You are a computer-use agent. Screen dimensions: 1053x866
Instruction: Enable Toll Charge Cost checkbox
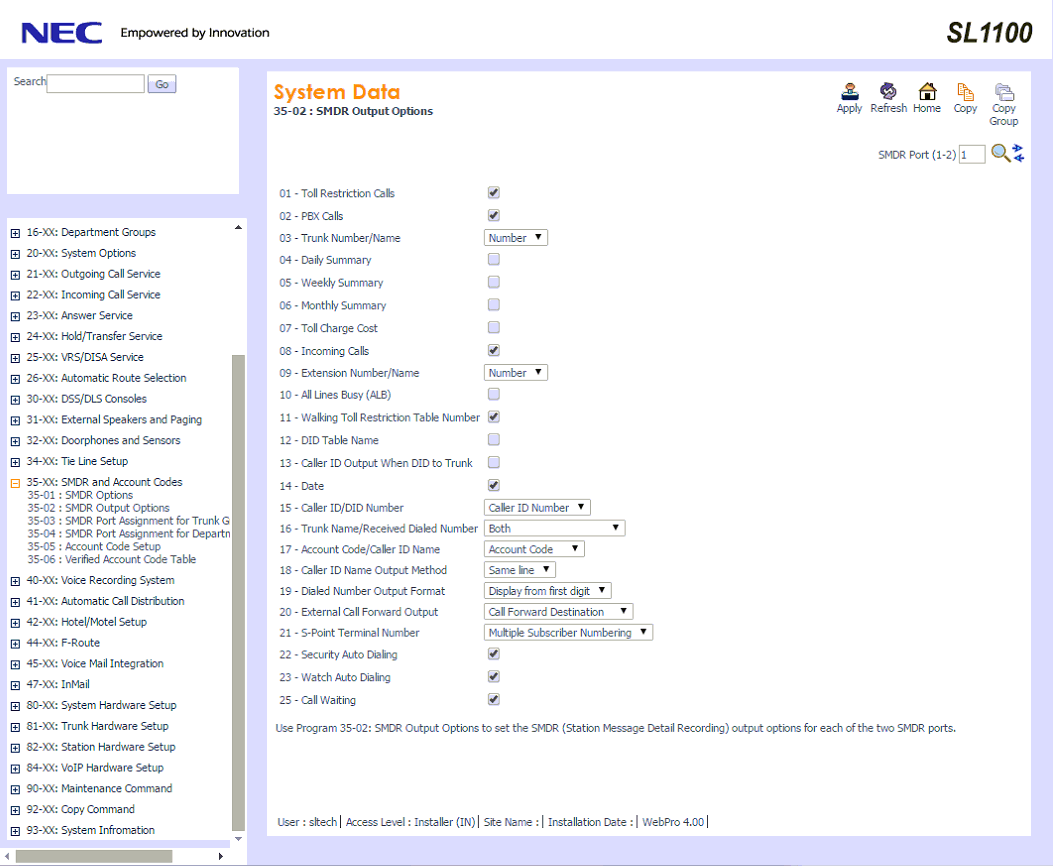coord(494,328)
